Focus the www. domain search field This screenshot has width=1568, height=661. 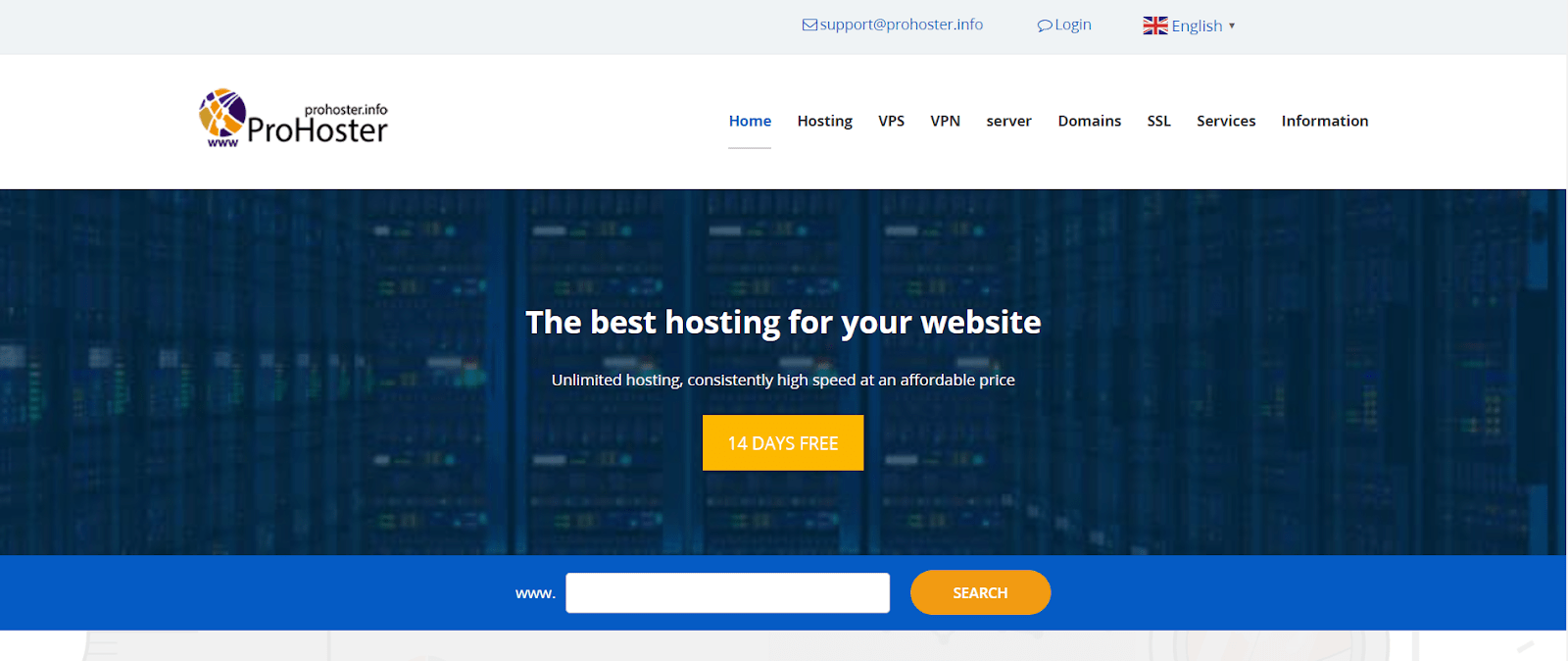727,593
